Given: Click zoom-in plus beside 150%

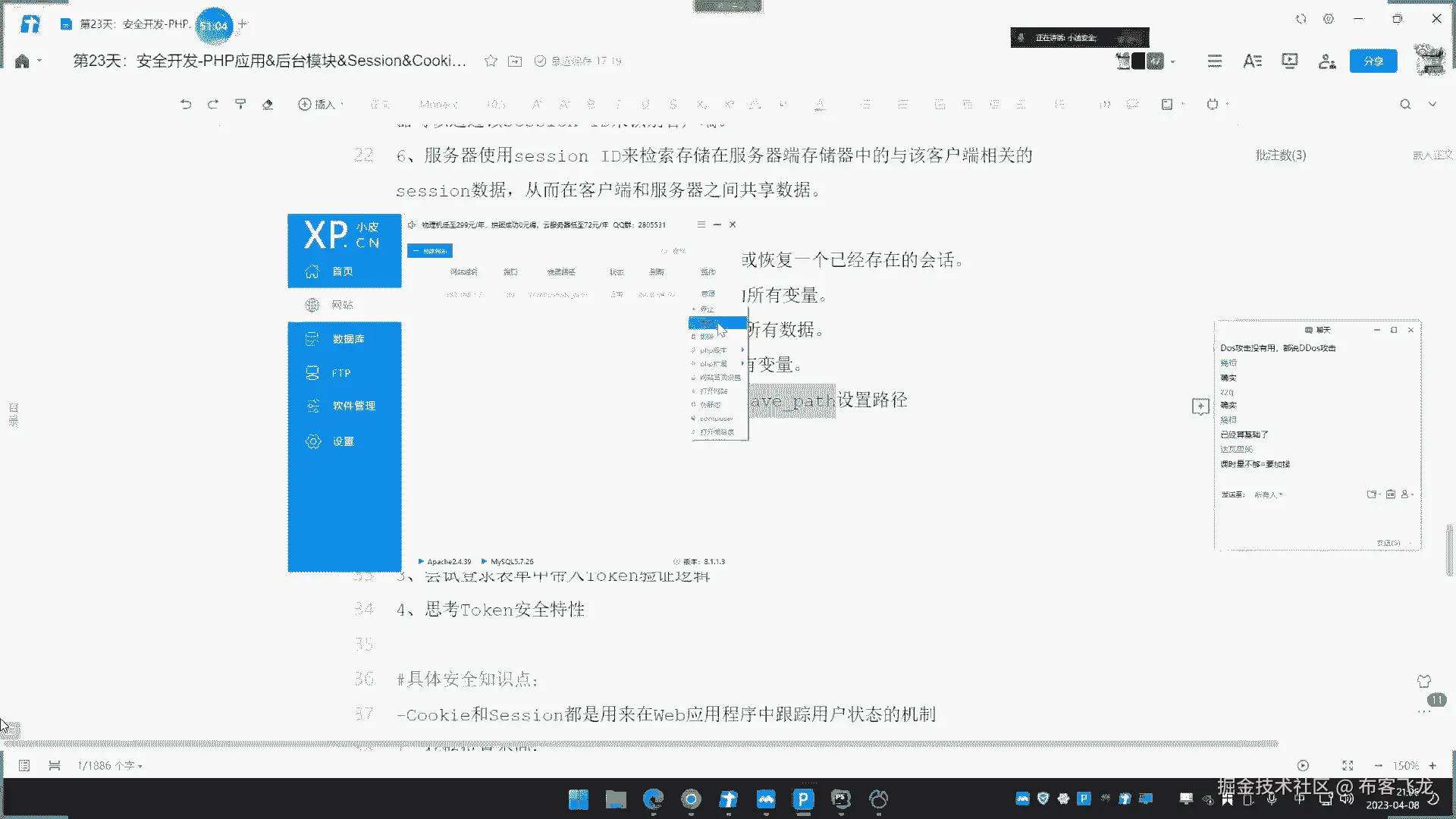Looking at the screenshot, I should click(1432, 766).
